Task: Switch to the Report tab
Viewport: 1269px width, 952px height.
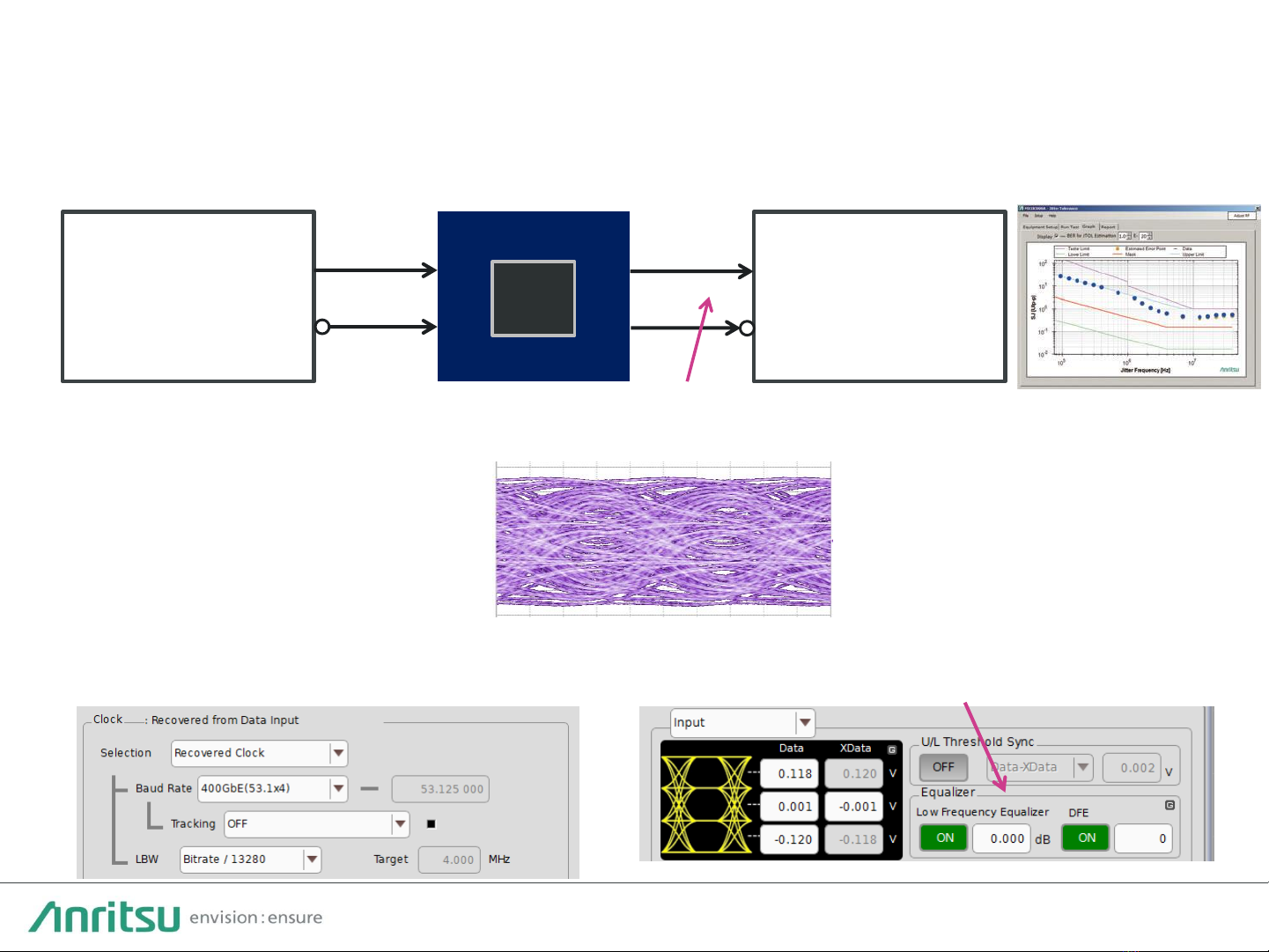Action: click(x=1108, y=226)
